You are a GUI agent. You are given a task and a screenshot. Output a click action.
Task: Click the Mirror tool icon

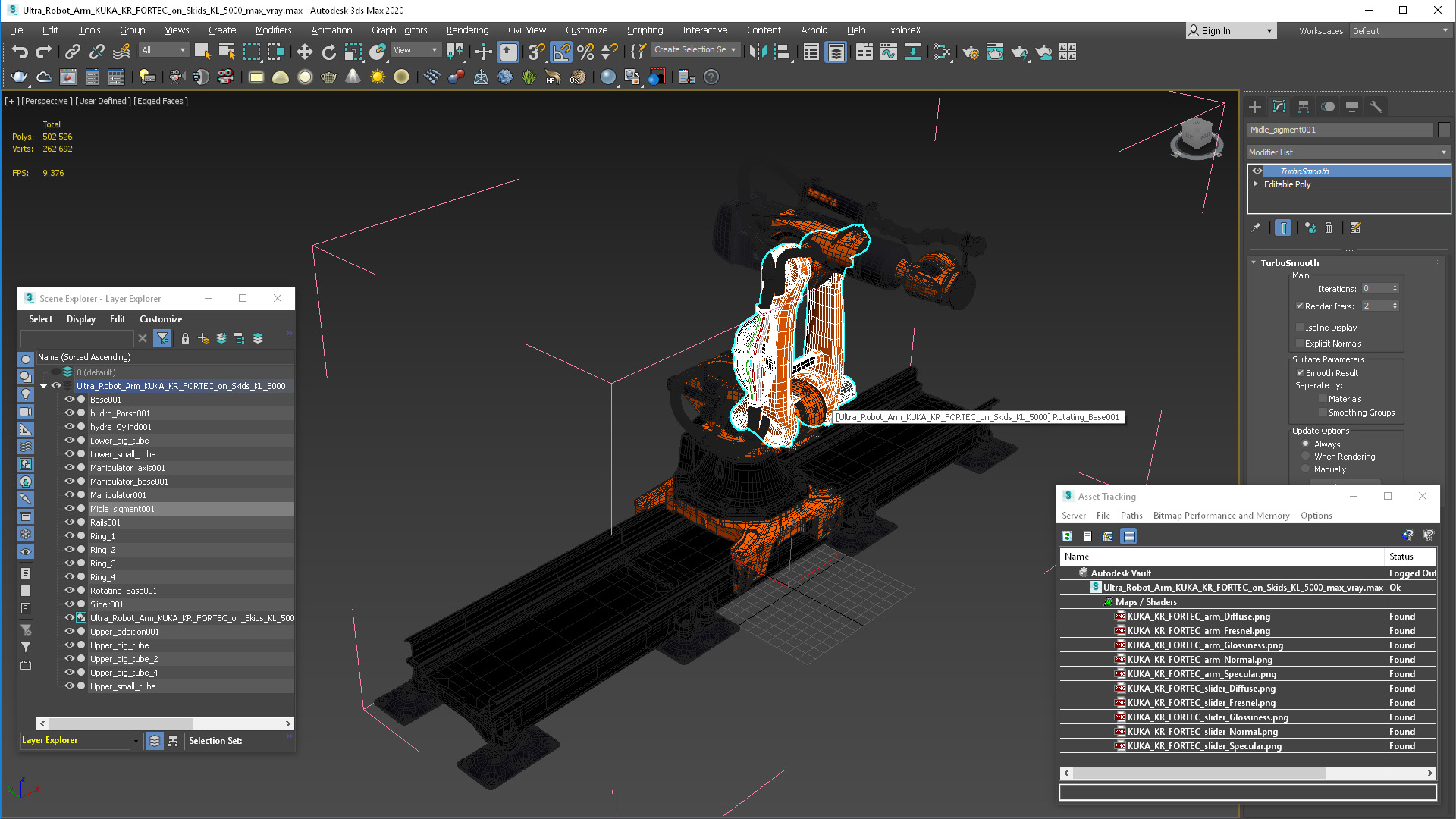[x=758, y=52]
